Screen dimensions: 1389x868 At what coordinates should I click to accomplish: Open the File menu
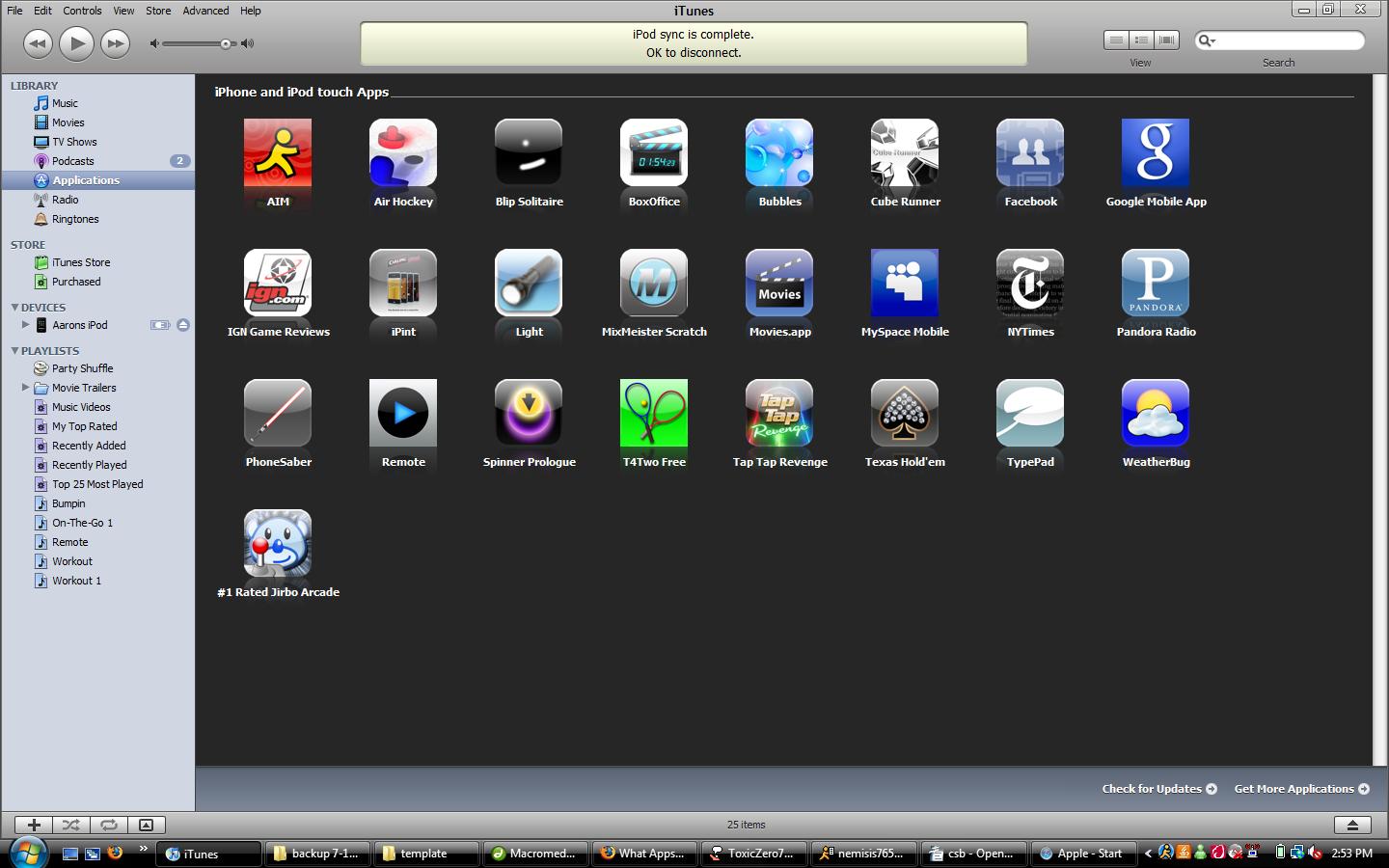[x=14, y=11]
